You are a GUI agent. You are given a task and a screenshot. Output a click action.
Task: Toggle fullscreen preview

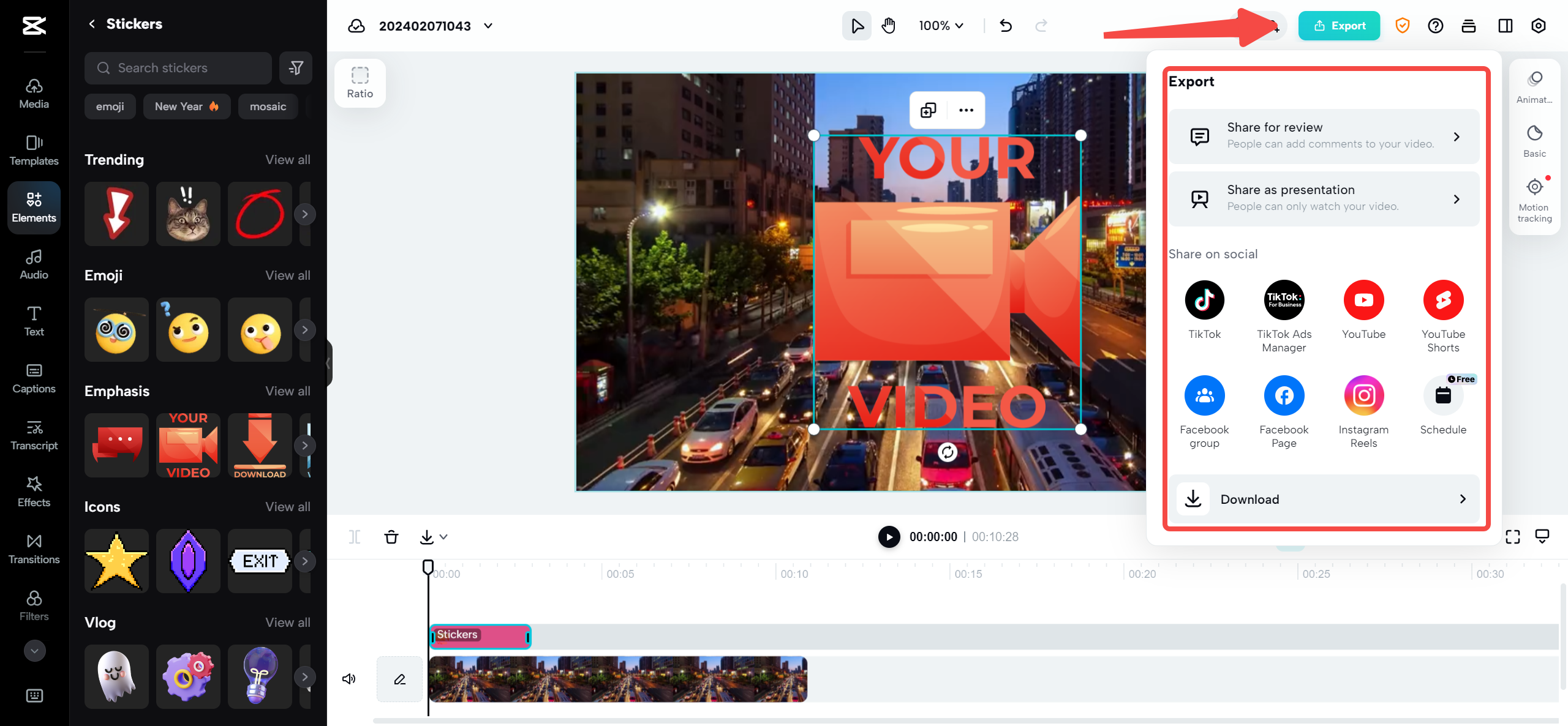click(1513, 536)
